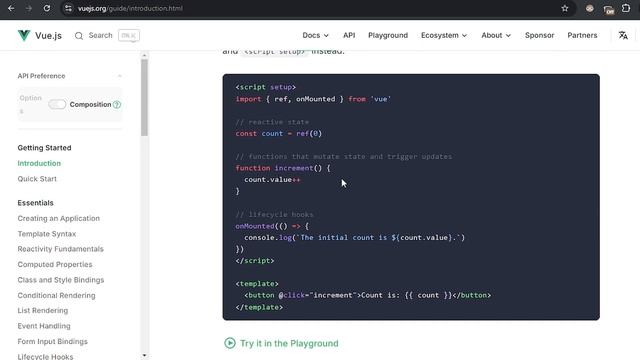Click the sidebar scroll up arrow
The image size is (640, 360).
point(144,55)
